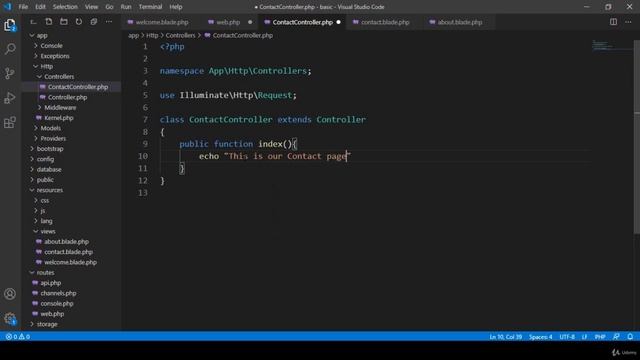Open the Selection menu
The height and width of the screenshot is (360, 640).
(65, 7)
